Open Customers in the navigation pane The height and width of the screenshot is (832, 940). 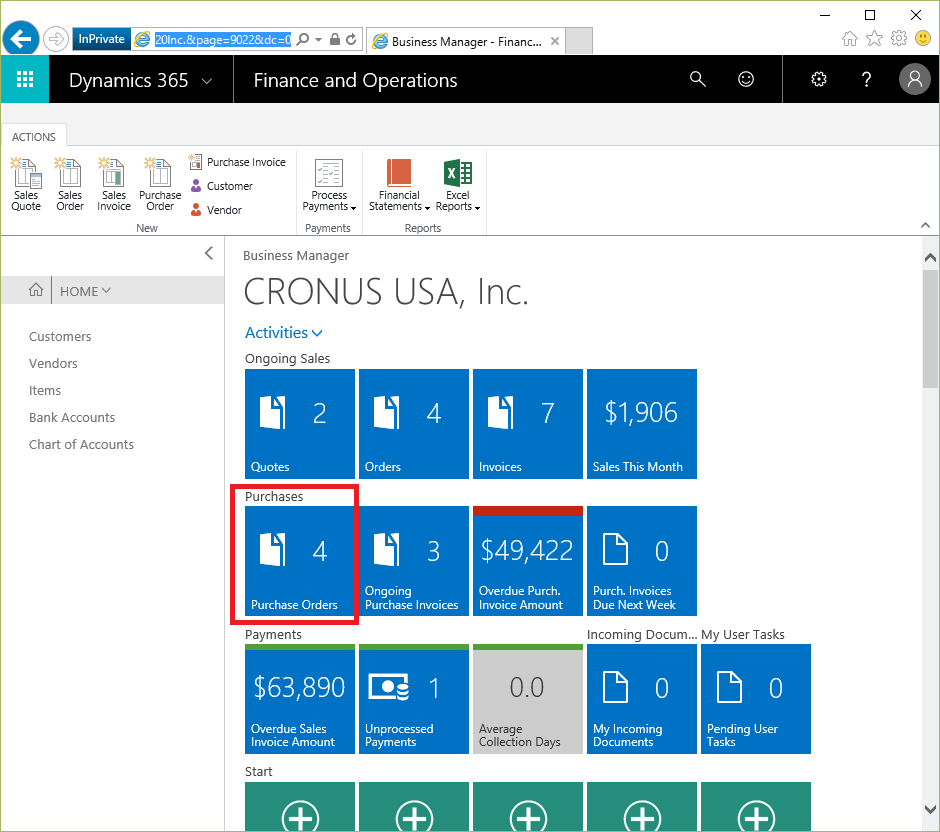pyautogui.click(x=60, y=336)
